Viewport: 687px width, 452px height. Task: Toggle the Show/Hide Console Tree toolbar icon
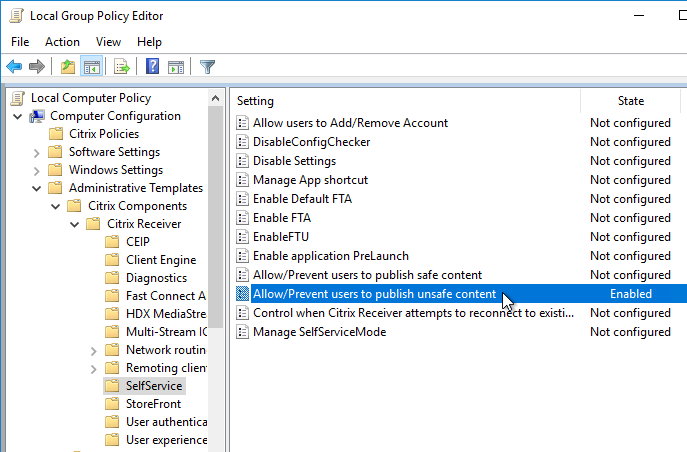92,67
